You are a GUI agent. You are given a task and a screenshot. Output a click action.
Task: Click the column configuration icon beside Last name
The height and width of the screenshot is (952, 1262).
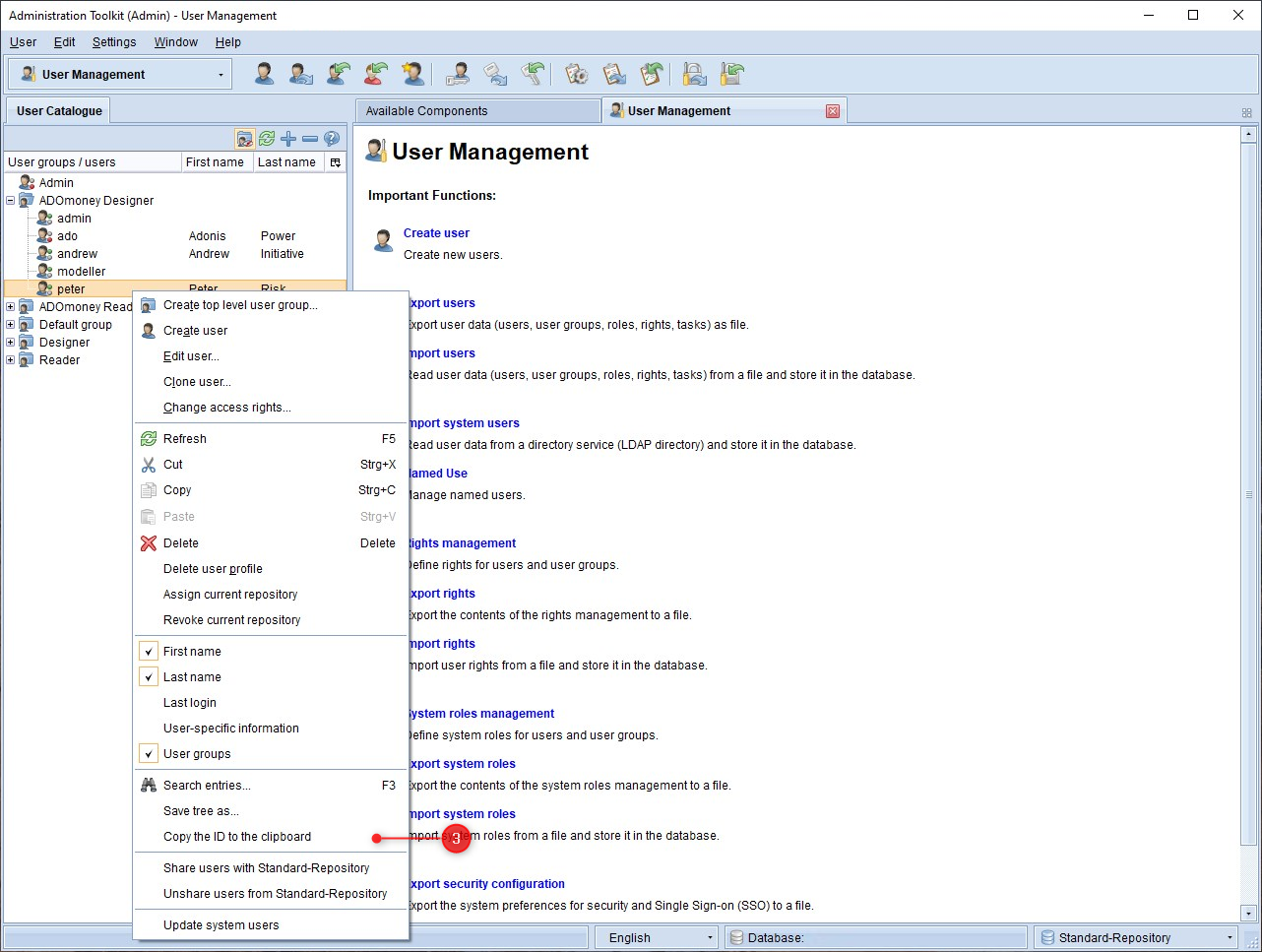click(335, 162)
